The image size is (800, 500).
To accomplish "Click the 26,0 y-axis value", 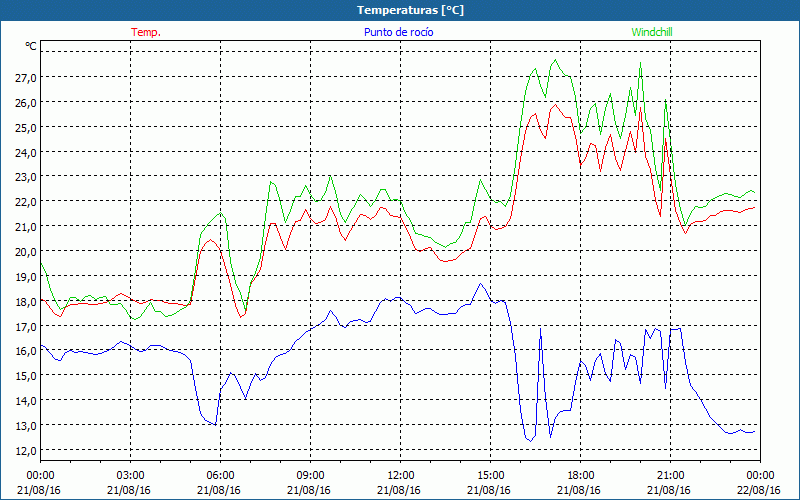I will coord(25,103).
